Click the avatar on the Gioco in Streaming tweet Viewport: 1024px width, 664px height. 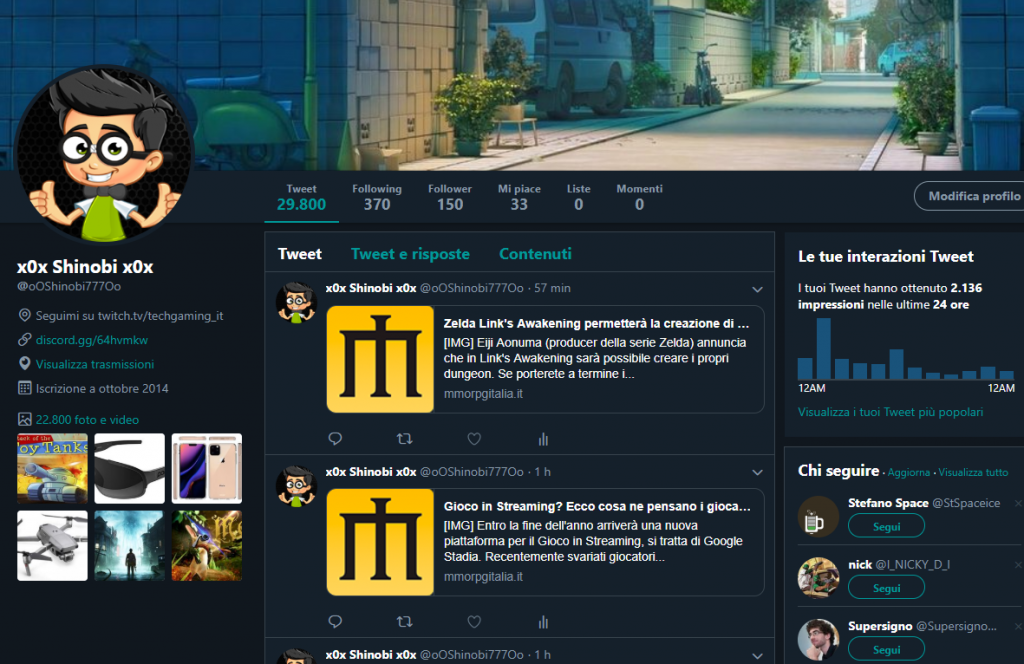click(296, 486)
